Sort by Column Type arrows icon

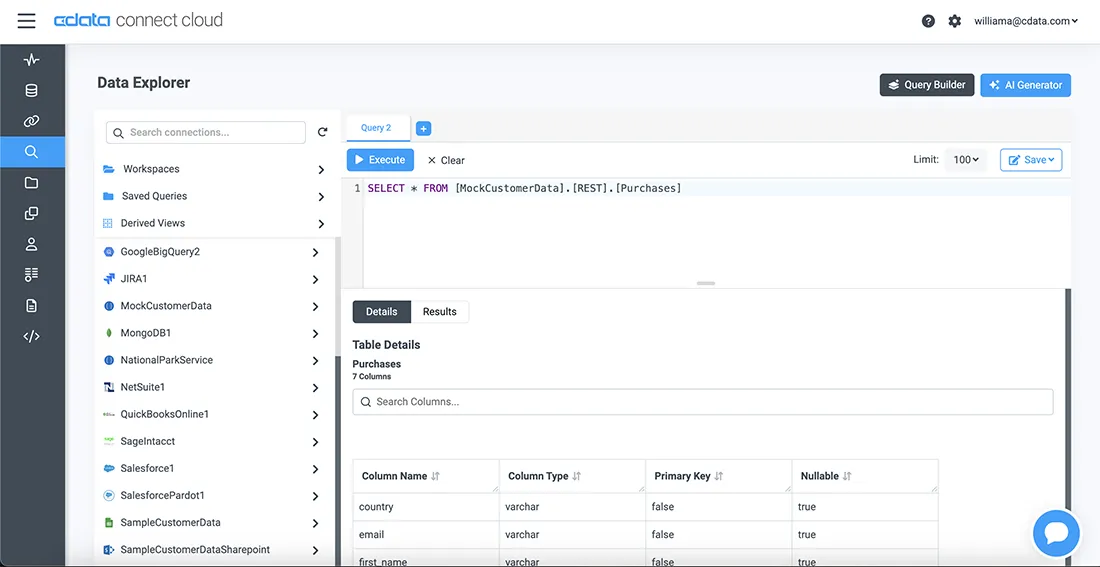pos(577,476)
